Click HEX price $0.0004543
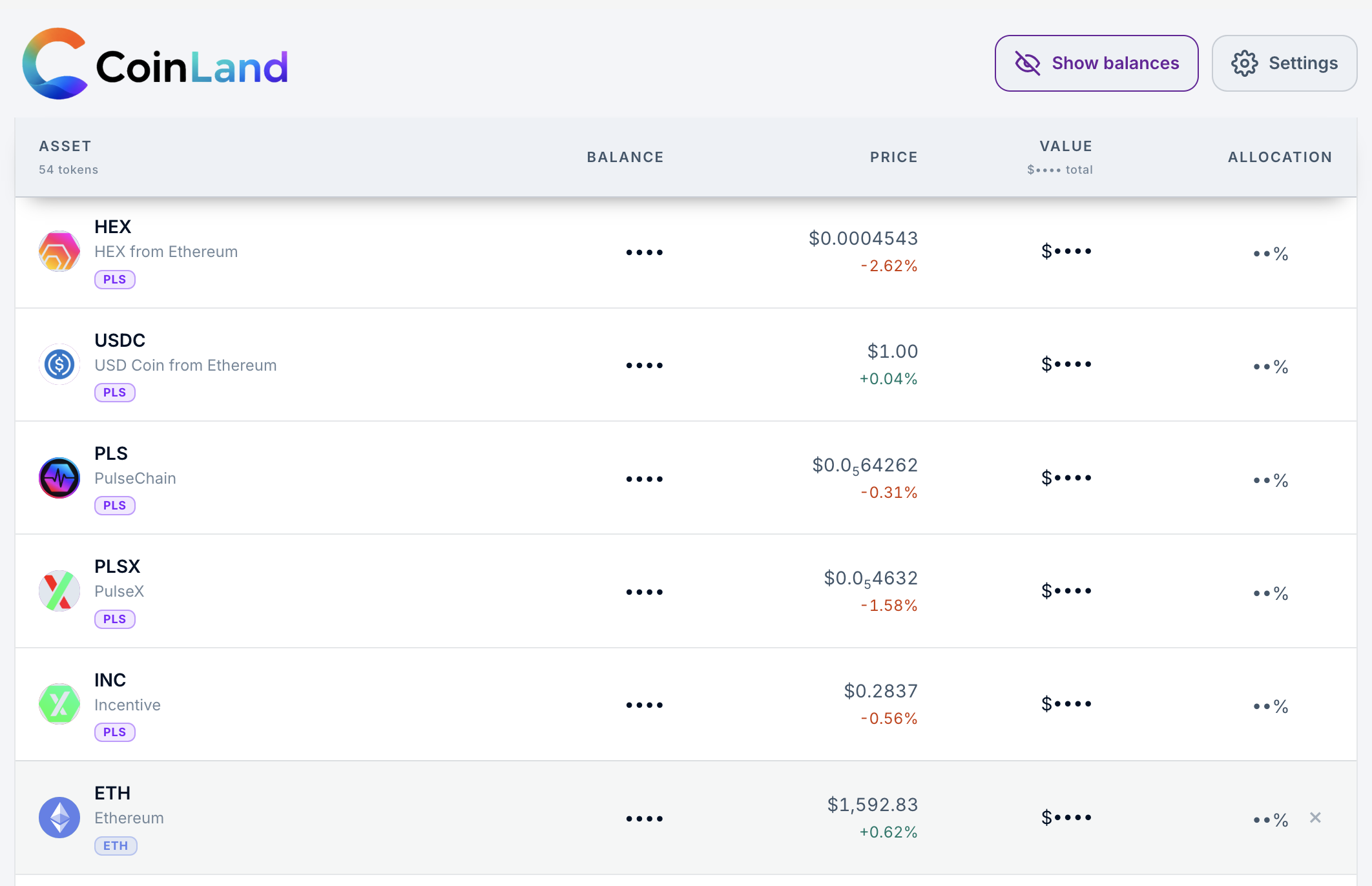Screen dimensions: 1372x886 point(863,238)
